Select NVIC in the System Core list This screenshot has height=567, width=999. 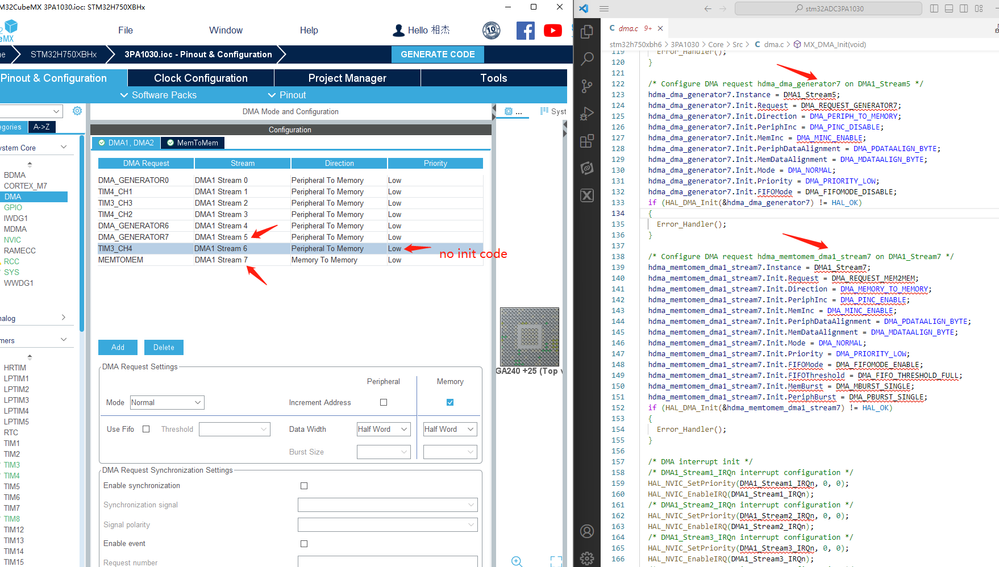[12, 240]
